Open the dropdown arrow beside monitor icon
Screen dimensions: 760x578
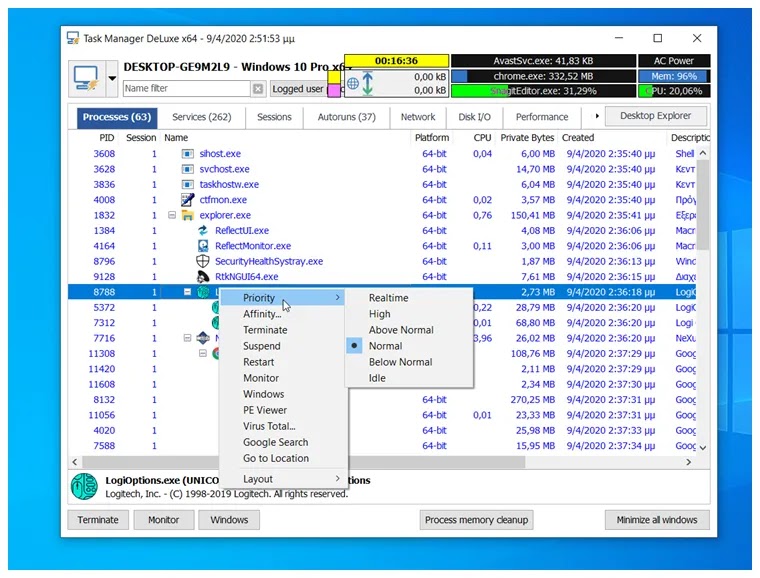(112, 78)
